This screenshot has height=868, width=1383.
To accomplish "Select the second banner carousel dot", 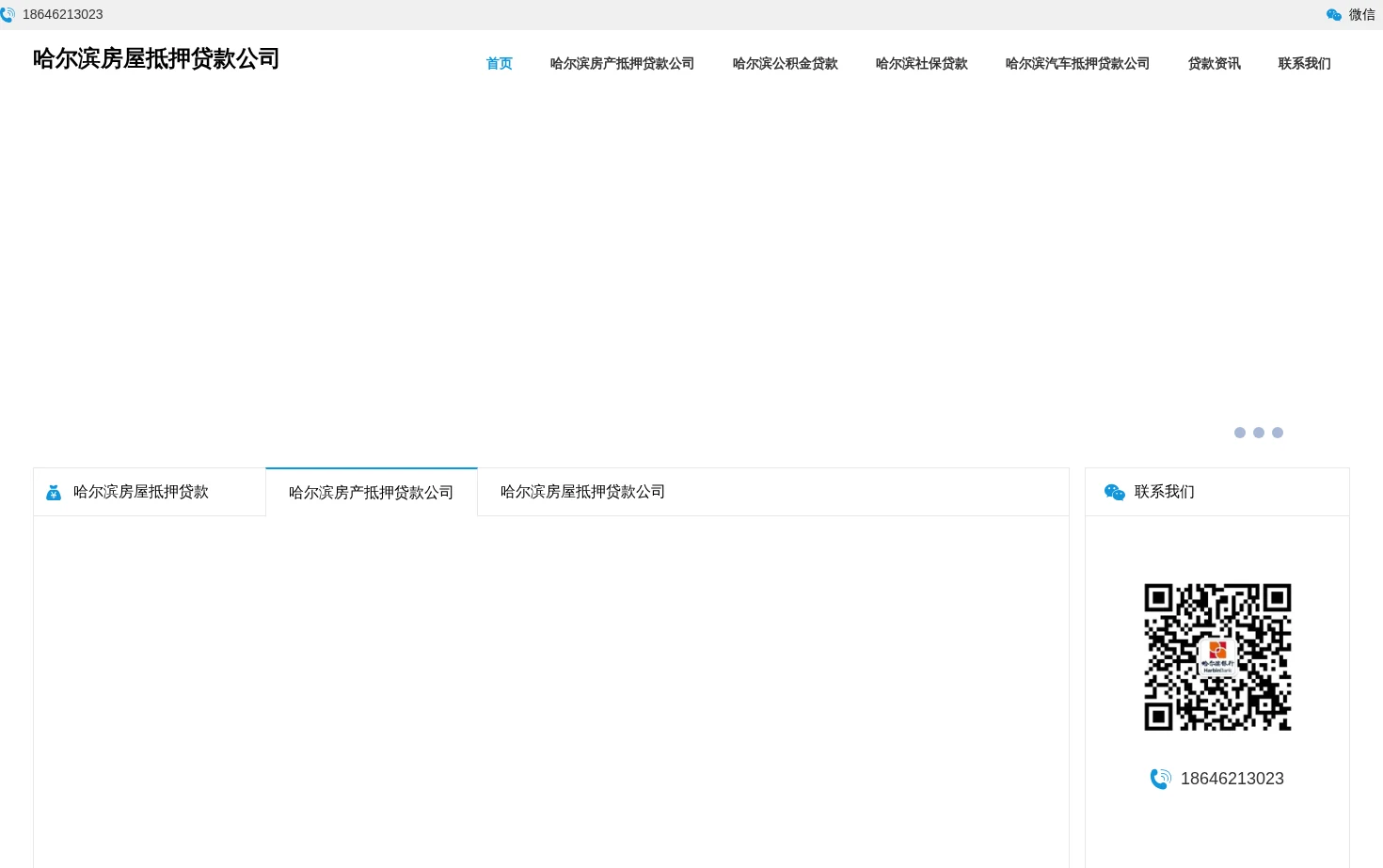I will point(1259,433).
